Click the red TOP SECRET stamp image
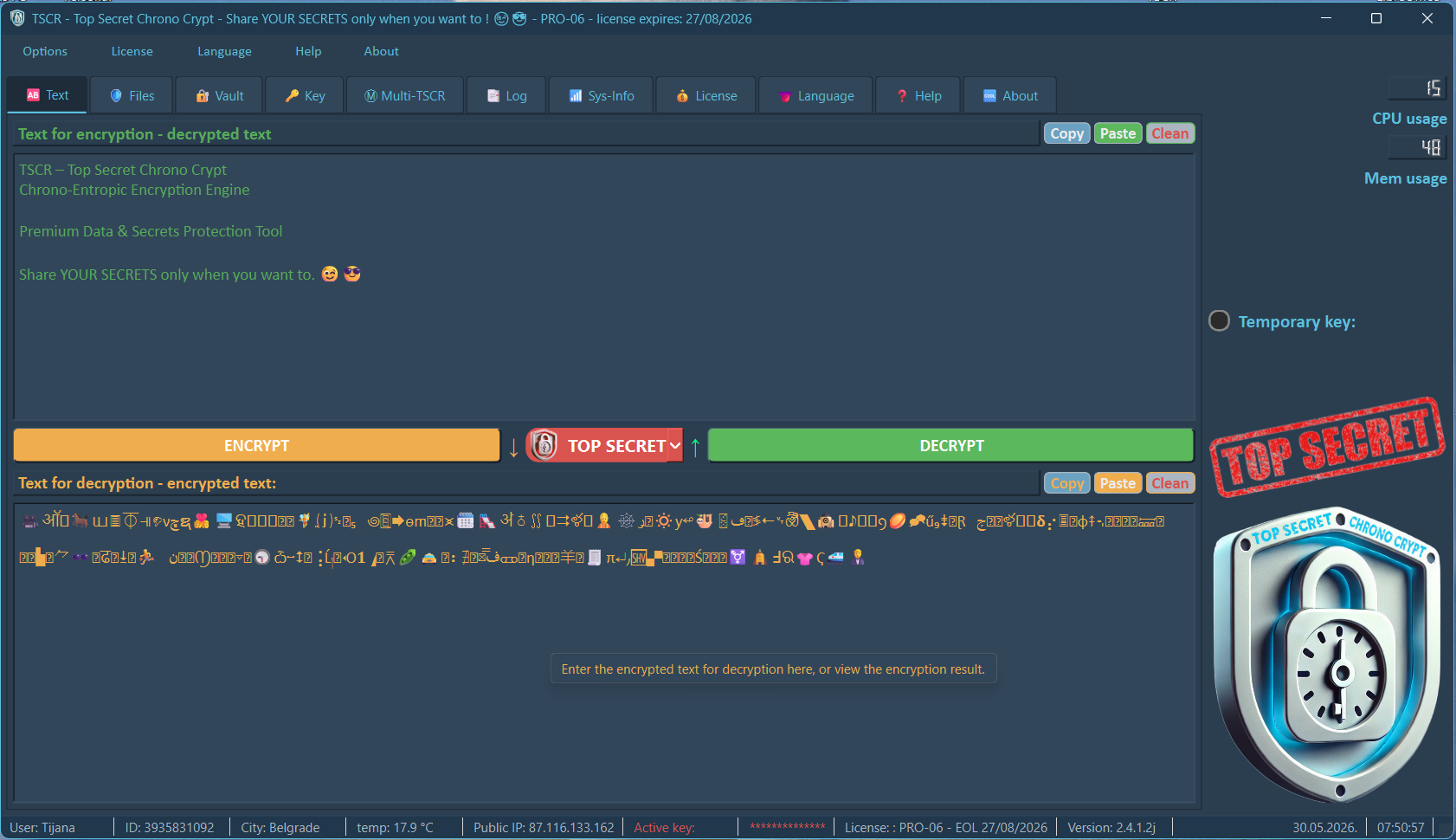 pyautogui.click(x=1326, y=447)
